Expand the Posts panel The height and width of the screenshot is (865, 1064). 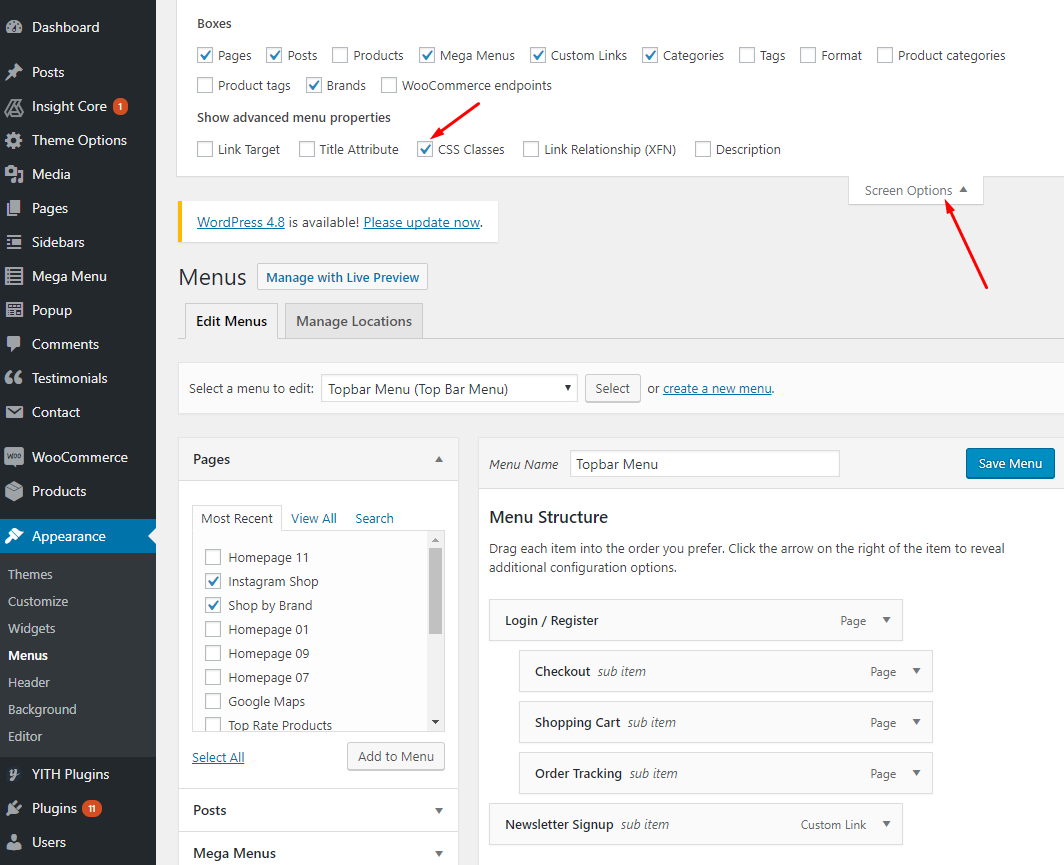coord(439,811)
